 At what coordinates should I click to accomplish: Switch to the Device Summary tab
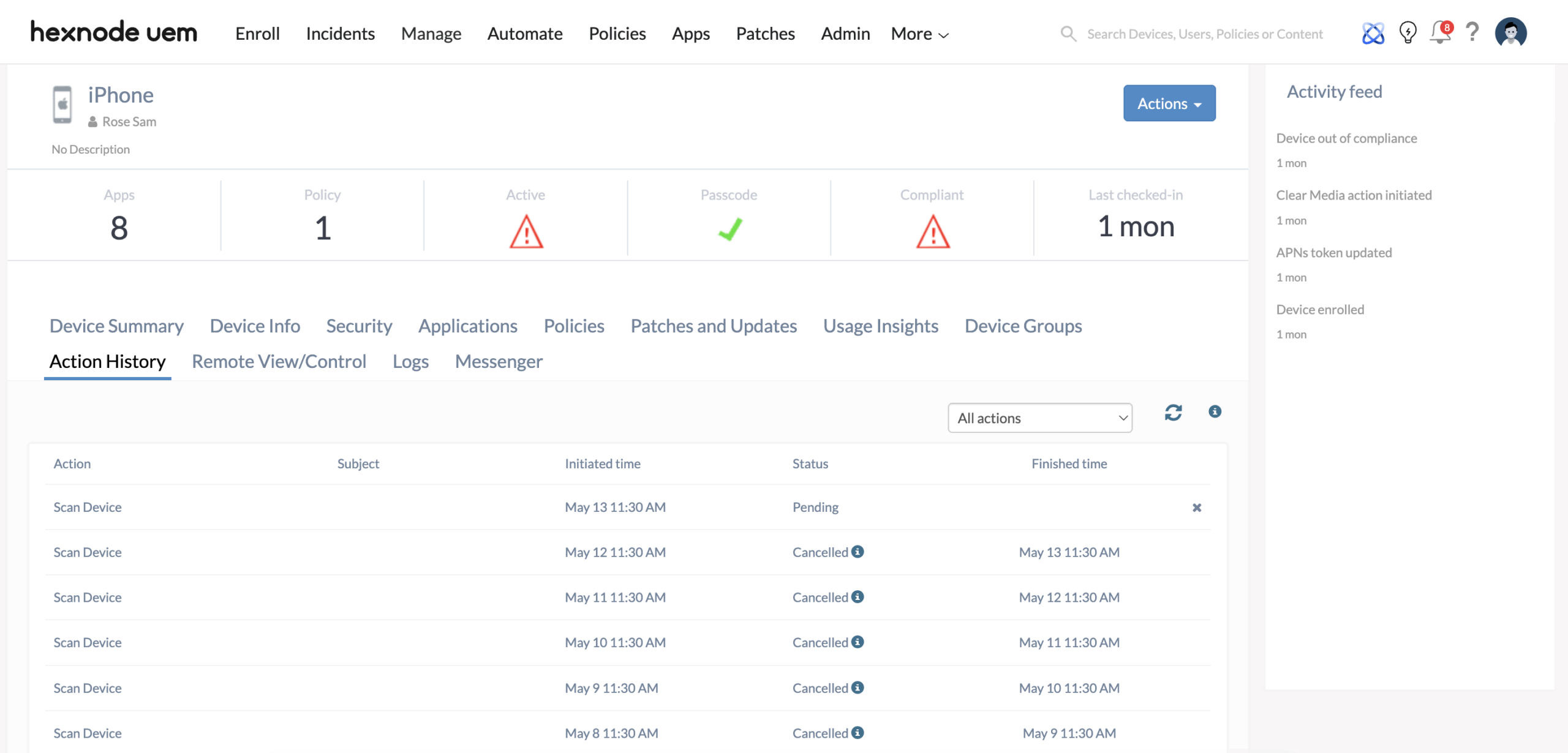[116, 326]
